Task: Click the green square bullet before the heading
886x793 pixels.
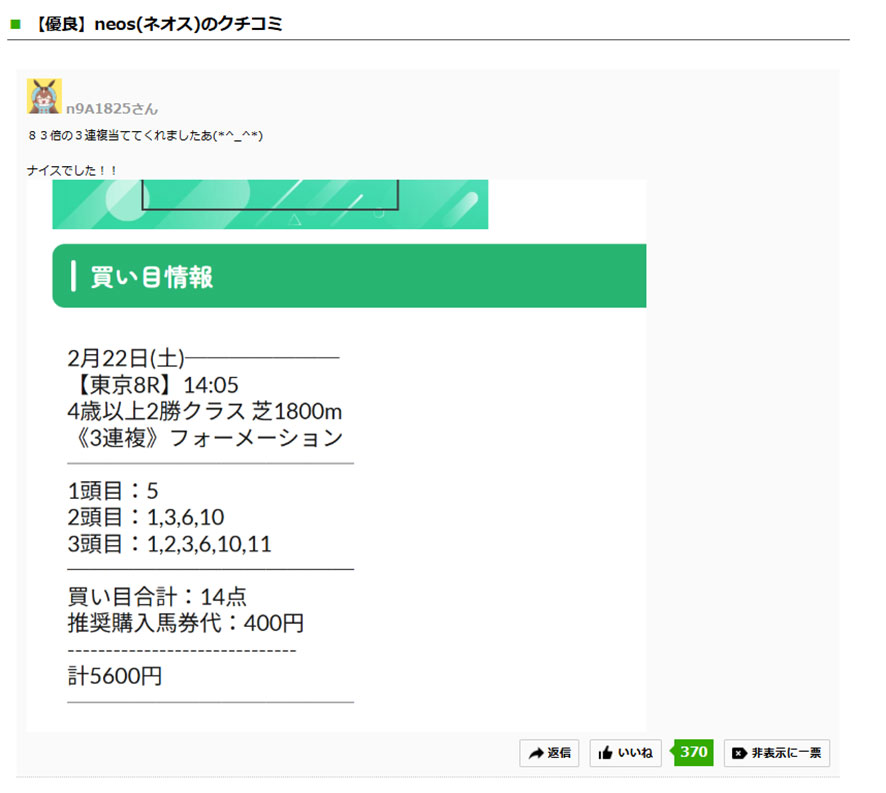Action: tap(15, 24)
